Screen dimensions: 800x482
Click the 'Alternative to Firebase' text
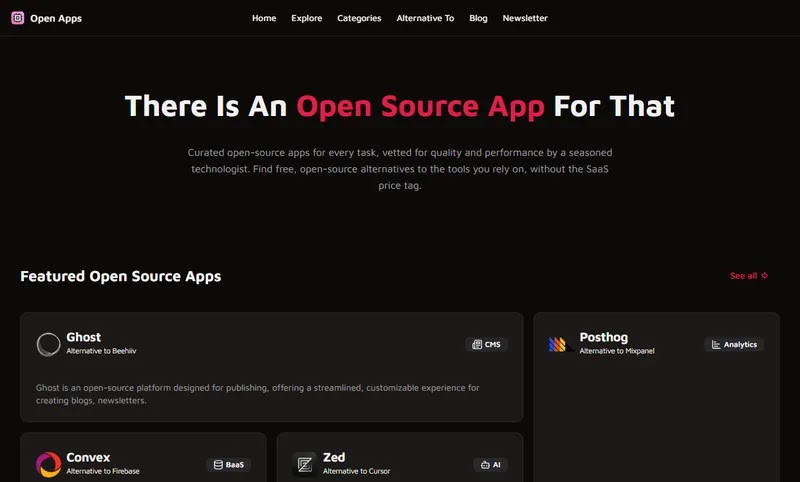click(103, 471)
